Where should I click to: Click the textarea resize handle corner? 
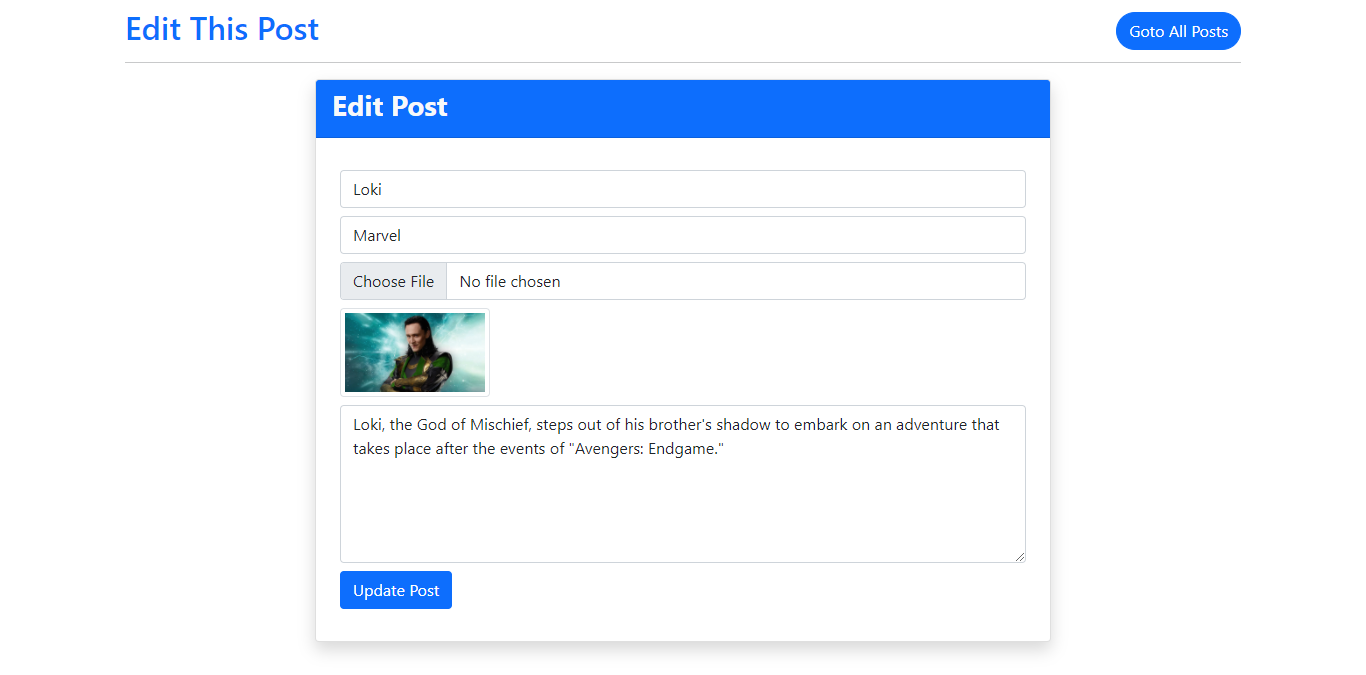(x=1021, y=557)
